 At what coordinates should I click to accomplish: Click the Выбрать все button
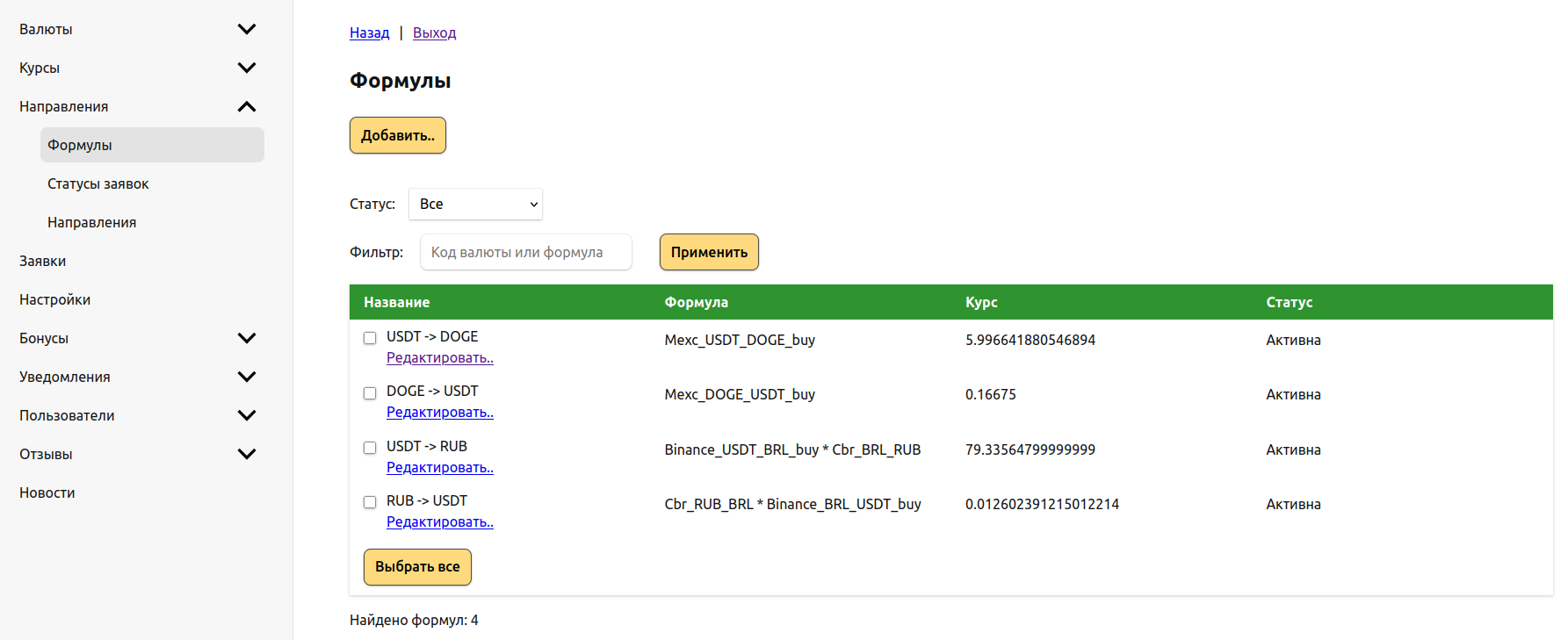click(417, 567)
